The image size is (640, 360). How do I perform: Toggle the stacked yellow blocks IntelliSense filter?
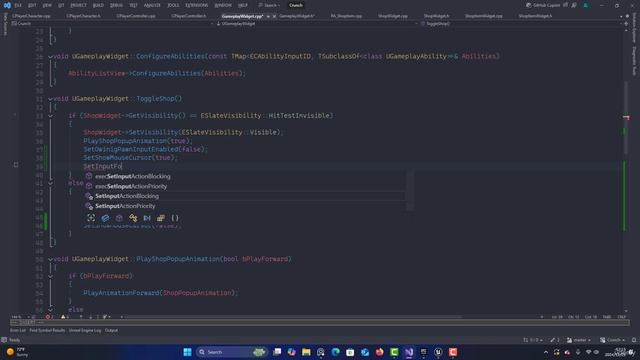click(x=161, y=218)
